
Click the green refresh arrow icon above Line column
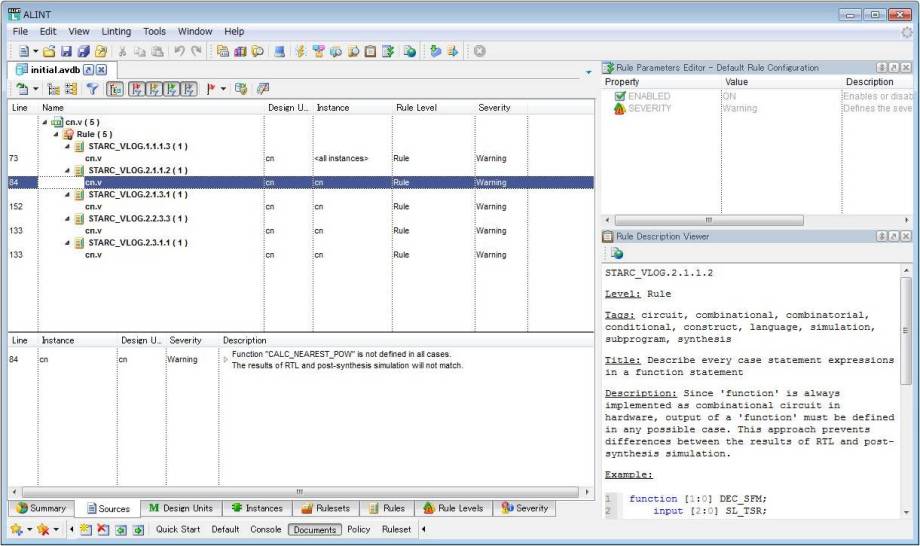[x=22, y=89]
